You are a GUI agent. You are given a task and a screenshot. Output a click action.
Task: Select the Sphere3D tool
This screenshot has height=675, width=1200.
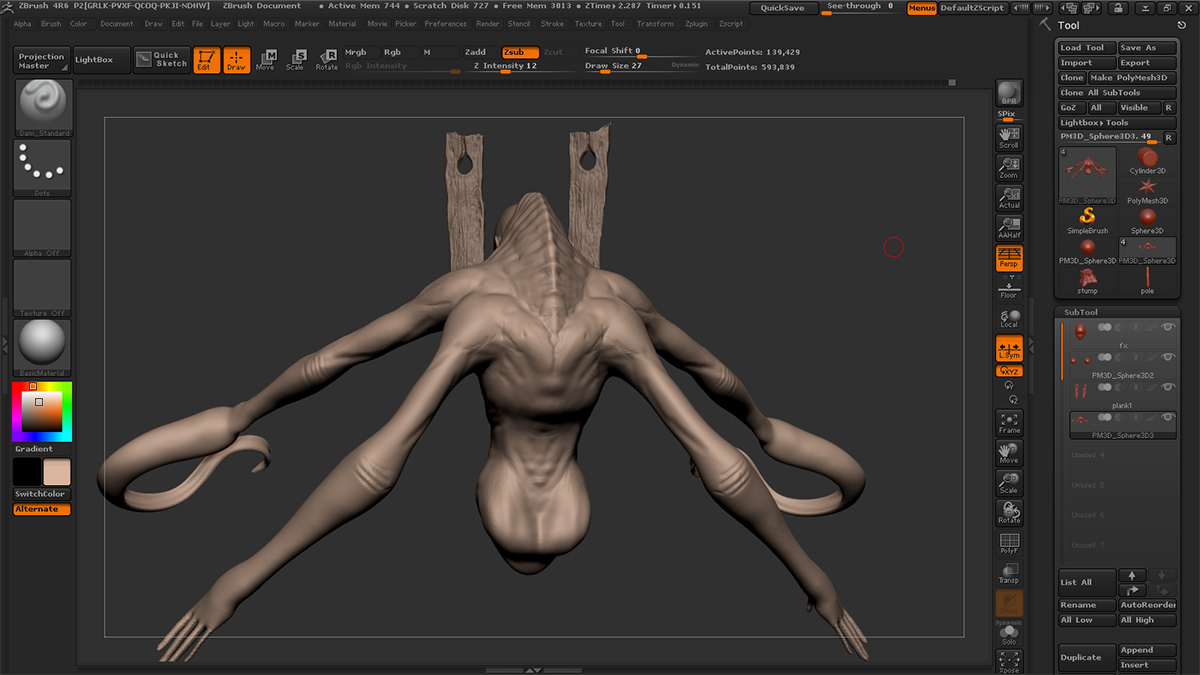[1147, 221]
